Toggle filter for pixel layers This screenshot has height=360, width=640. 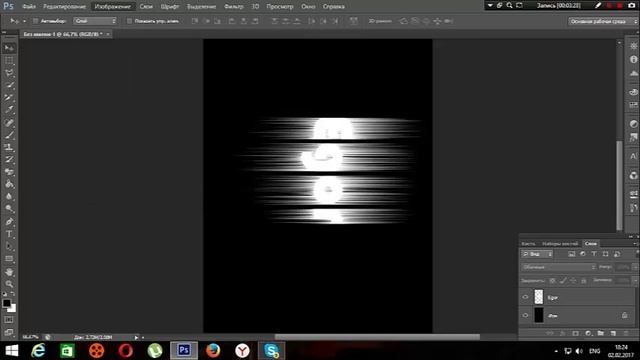(x=571, y=254)
